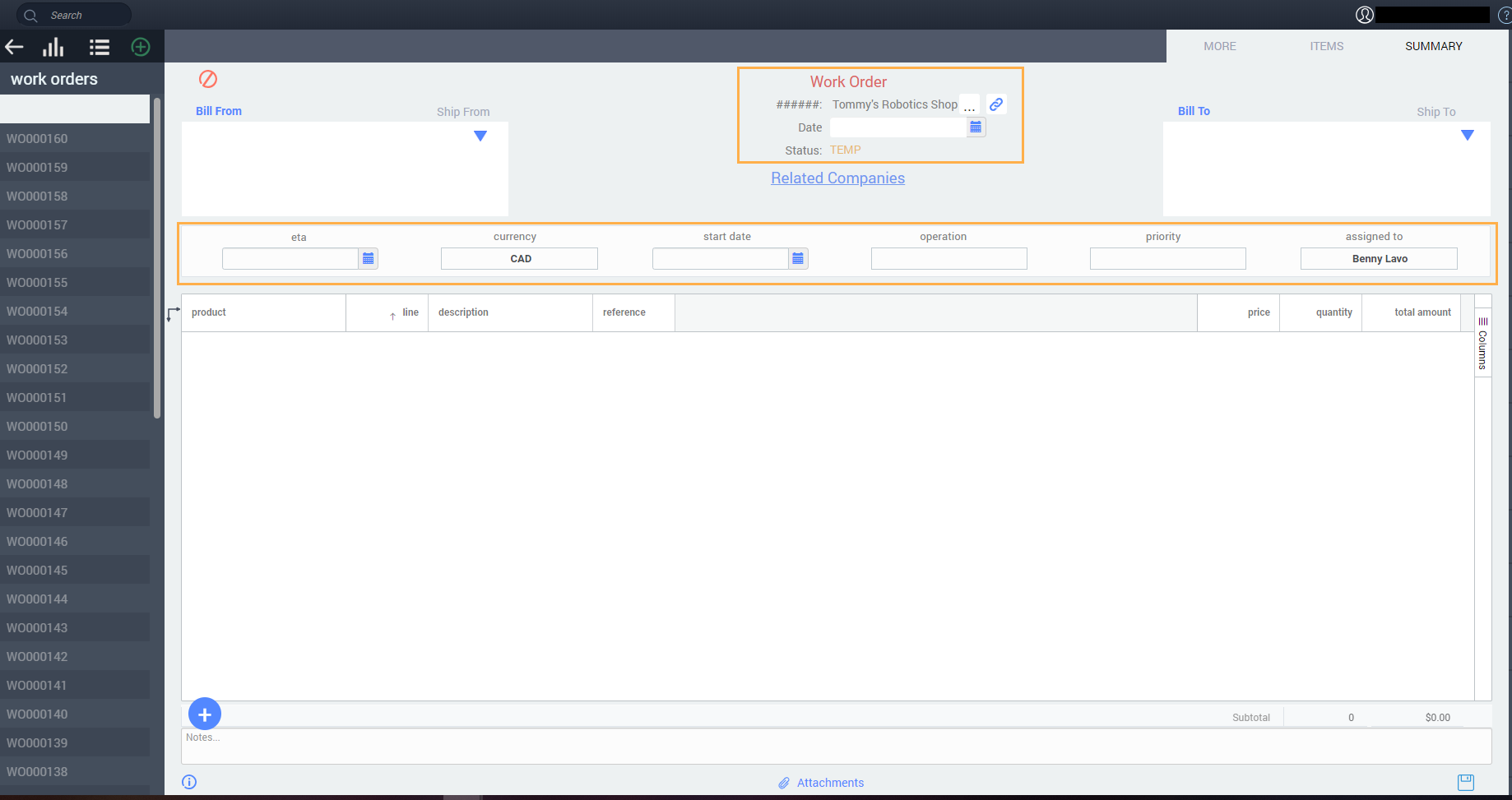1512x800 pixels.
Task: Sort by the reference column header
Action: tap(634, 312)
